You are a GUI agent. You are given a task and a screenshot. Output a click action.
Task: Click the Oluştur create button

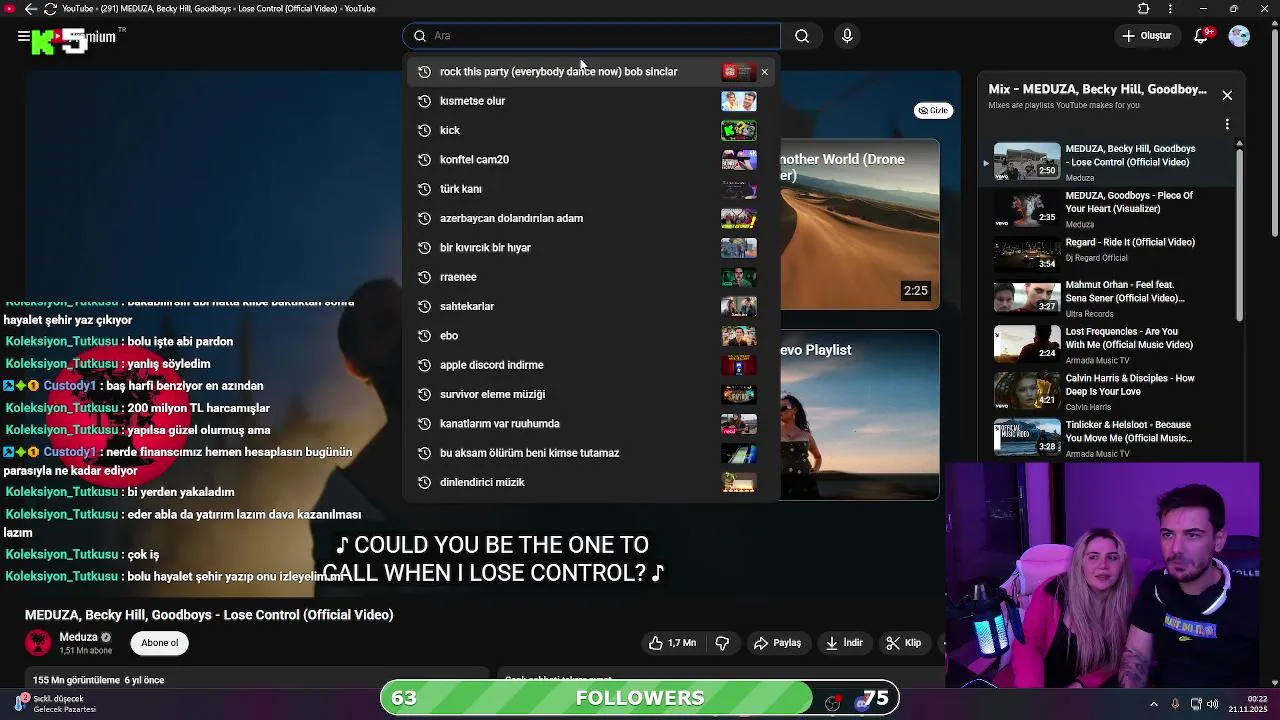coord(1146,36)
